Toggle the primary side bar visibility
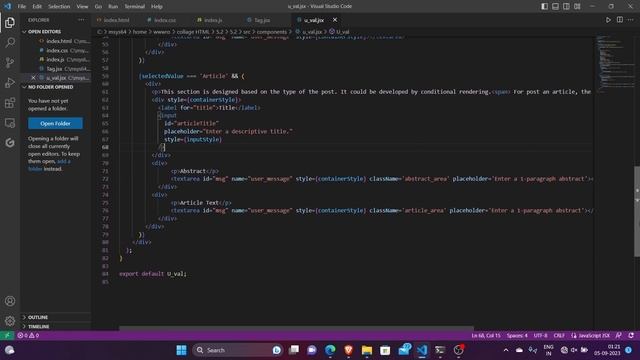This screenshot has height=360, width=640. [x=544, y=6]
